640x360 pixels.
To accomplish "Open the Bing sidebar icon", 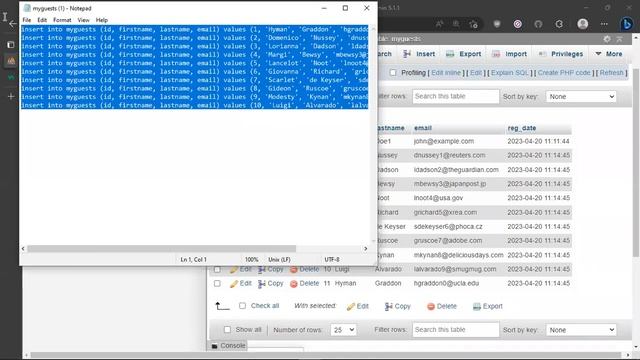I will click(x=627, y=24).
